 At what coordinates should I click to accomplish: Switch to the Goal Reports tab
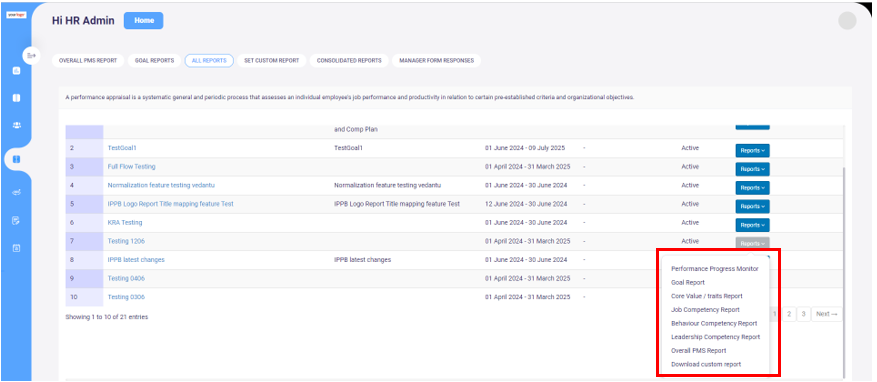coord(154,60)
